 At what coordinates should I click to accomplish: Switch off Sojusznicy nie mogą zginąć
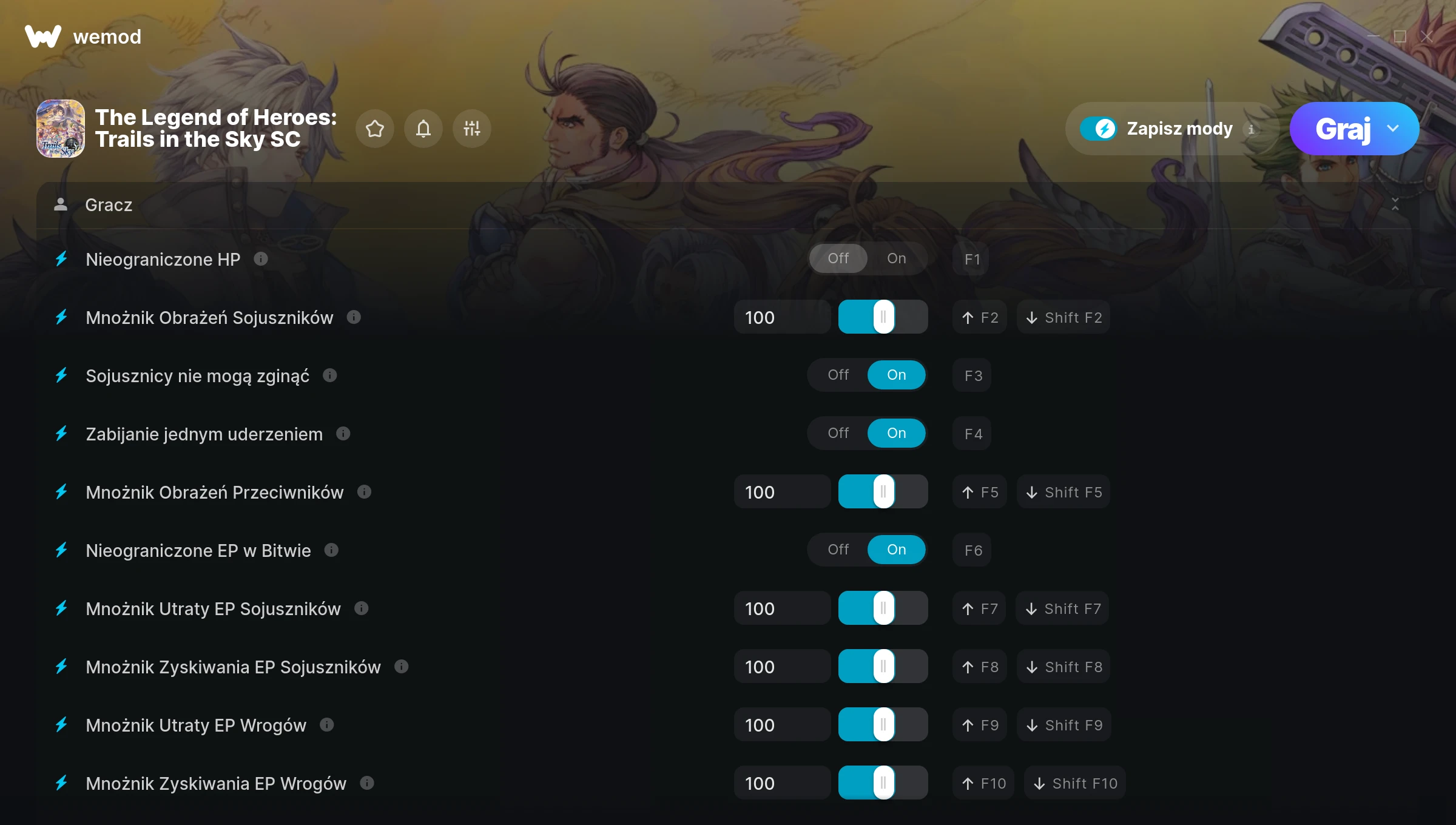point(838,375)
